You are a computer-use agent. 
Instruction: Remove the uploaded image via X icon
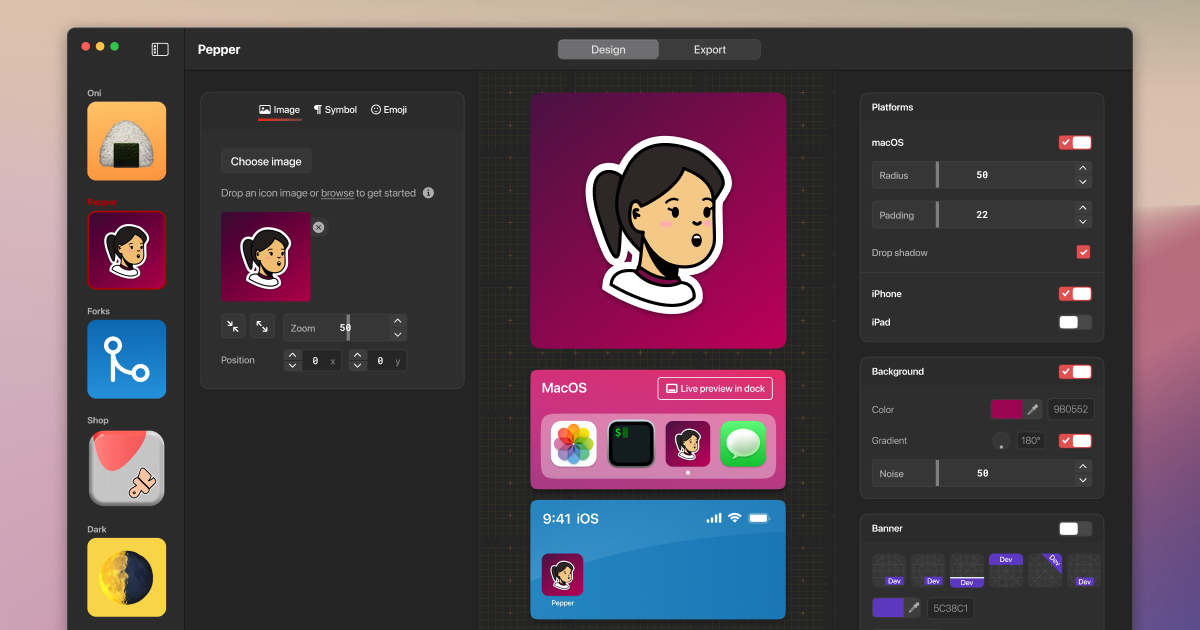coord(318,227)
